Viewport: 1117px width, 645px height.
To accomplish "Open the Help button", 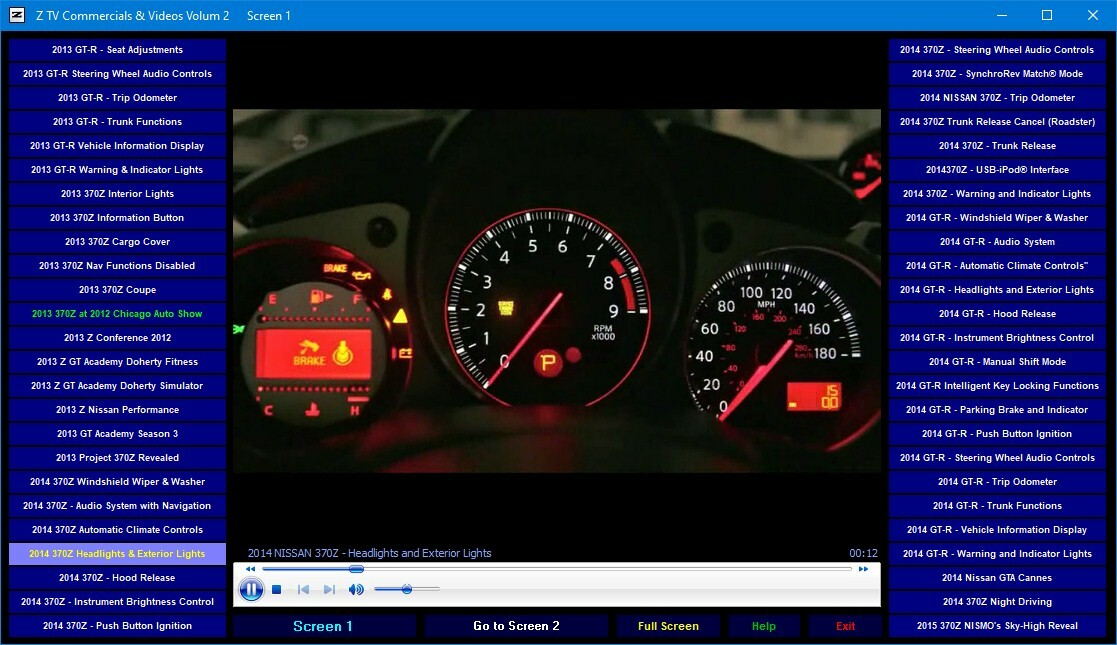I will click(x=763, y=626).
